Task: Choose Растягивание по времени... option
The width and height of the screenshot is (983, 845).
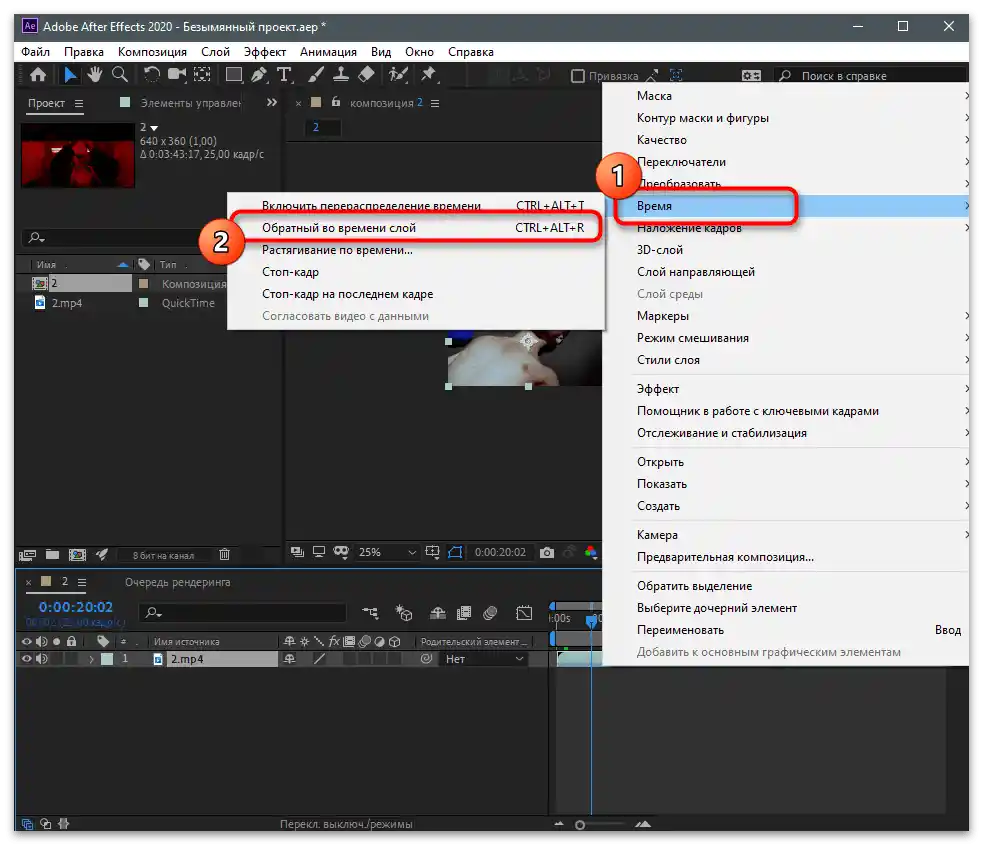Action: click(416, 250)
